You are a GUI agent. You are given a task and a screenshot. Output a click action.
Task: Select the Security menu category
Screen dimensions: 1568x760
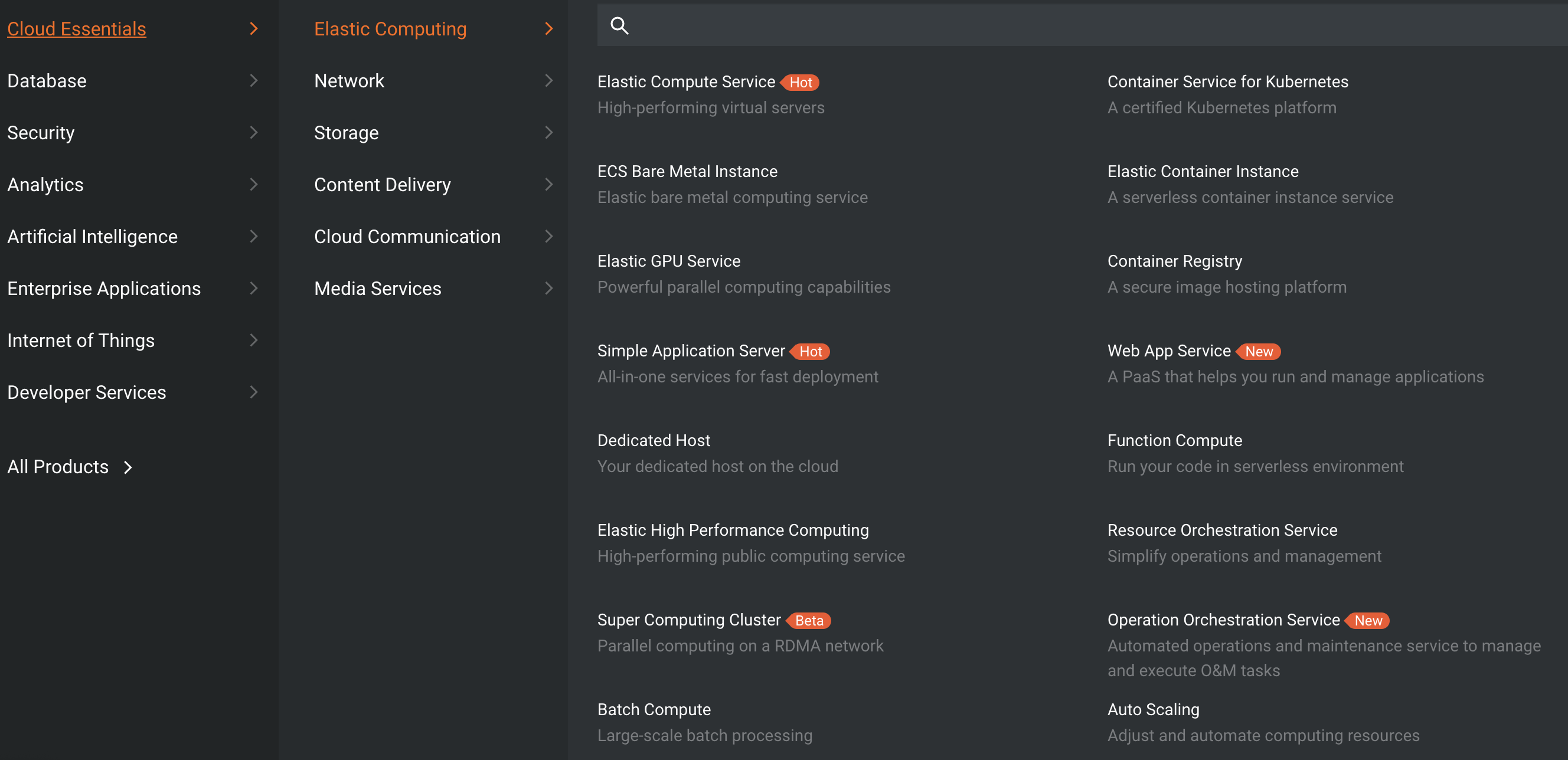41,133
